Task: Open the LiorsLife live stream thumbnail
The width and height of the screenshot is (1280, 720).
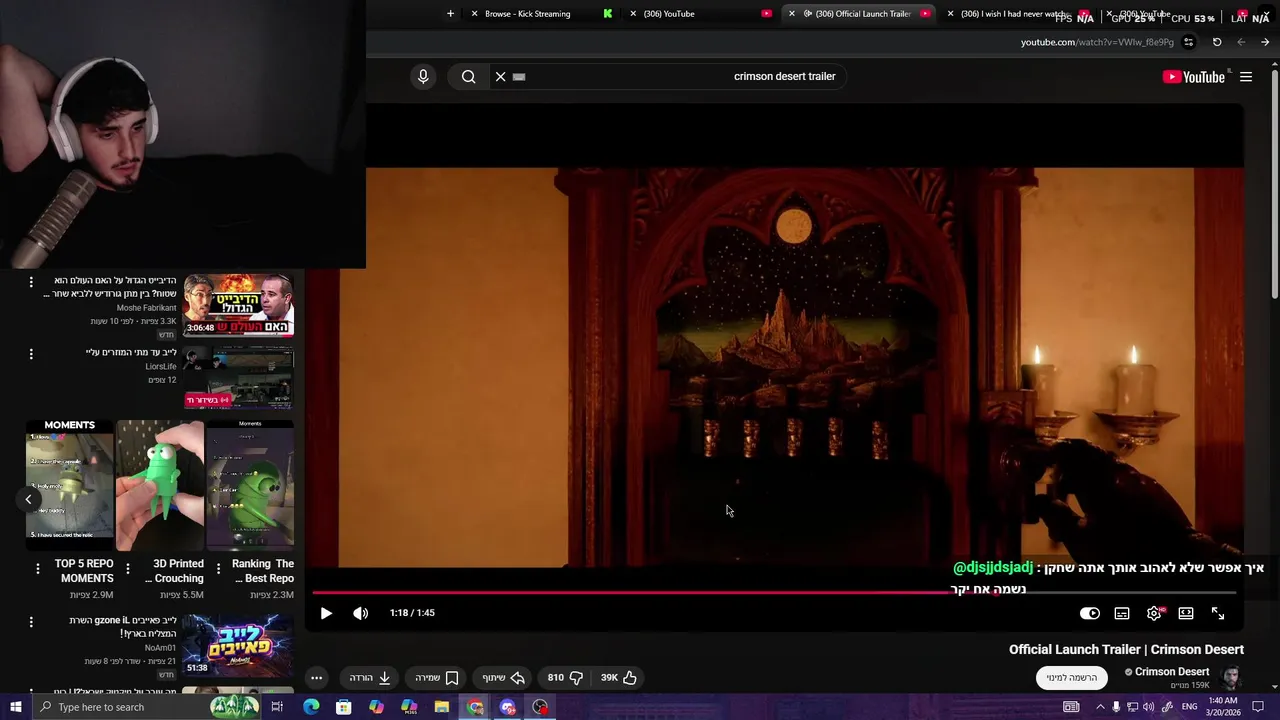Action: pos(238,377)
